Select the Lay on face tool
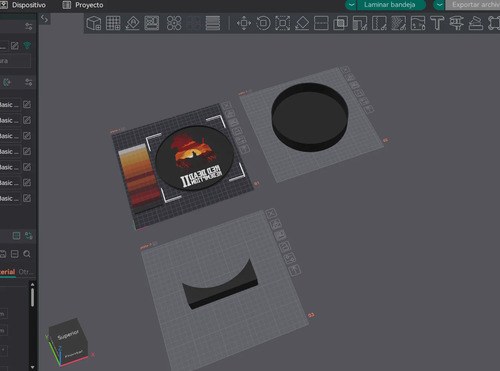The width and height of the screenshot is (500, 371). (x=302, y=23)
